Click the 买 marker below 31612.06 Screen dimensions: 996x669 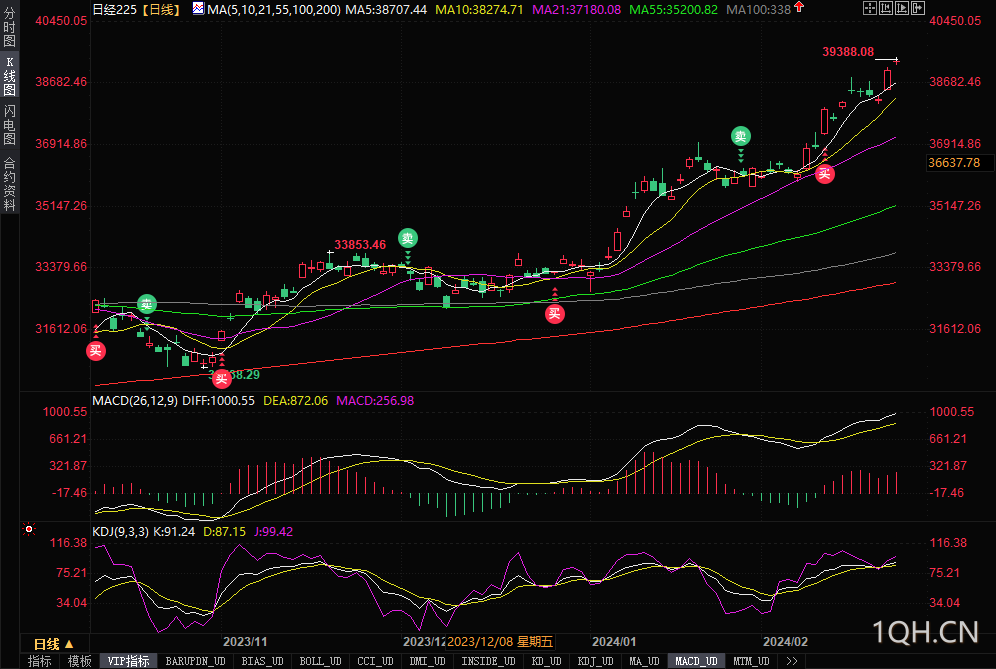(96, 351)
